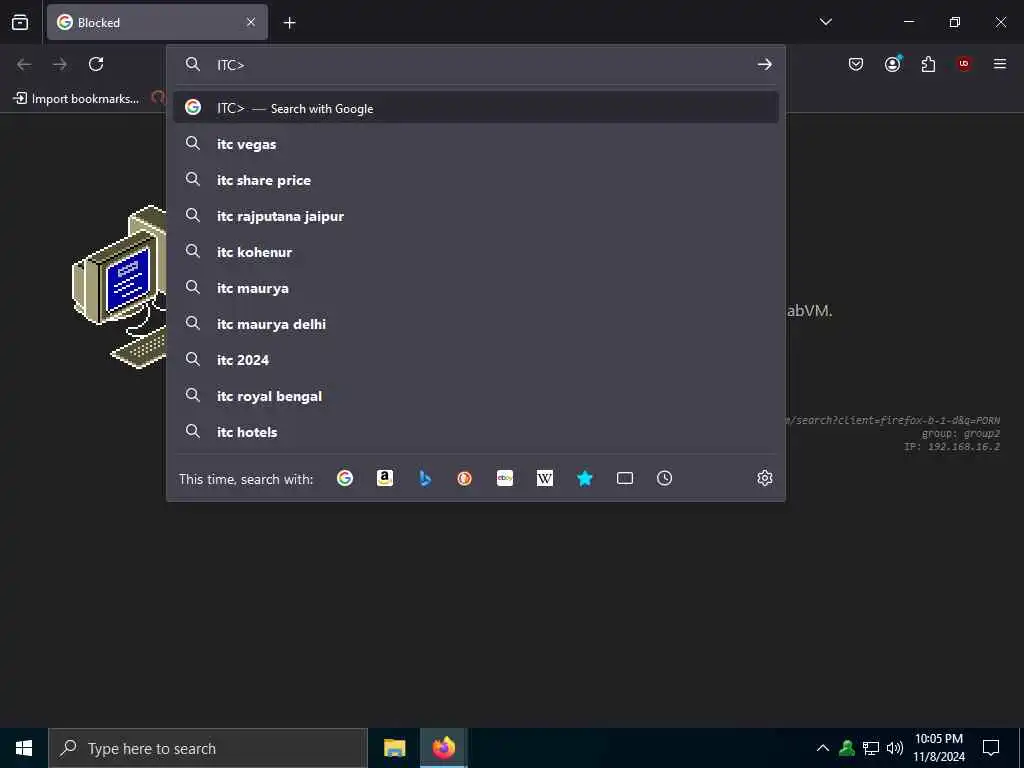The height and width of the screenshot is (768, 1024).
Task: Click the Go arrow in address bar
Action: point(764,64)
